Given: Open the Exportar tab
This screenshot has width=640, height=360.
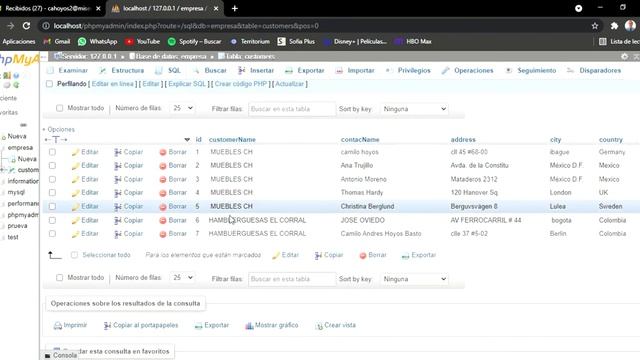Looking at the screenshot, I should [x=304, y=71].
